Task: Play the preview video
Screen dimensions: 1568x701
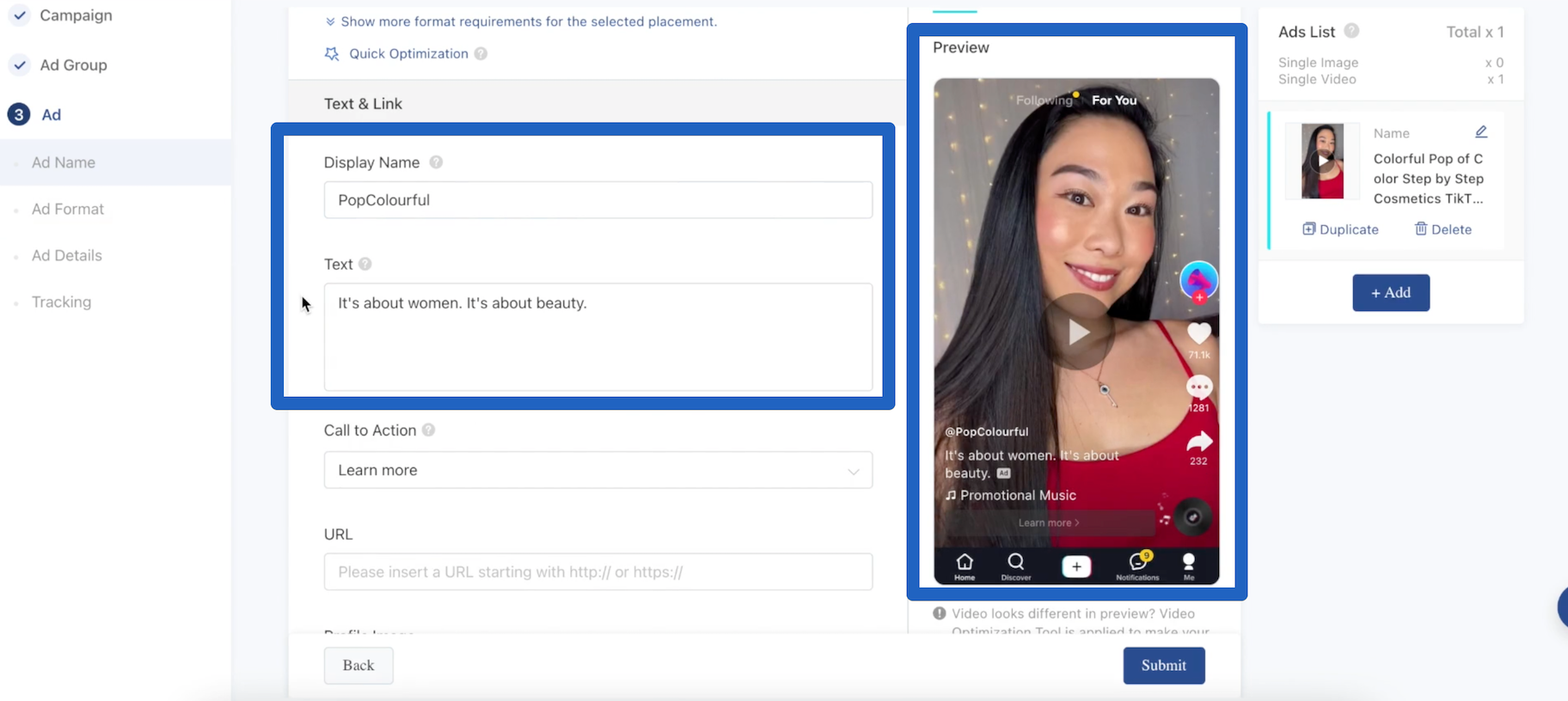Action: (1078, 332)
